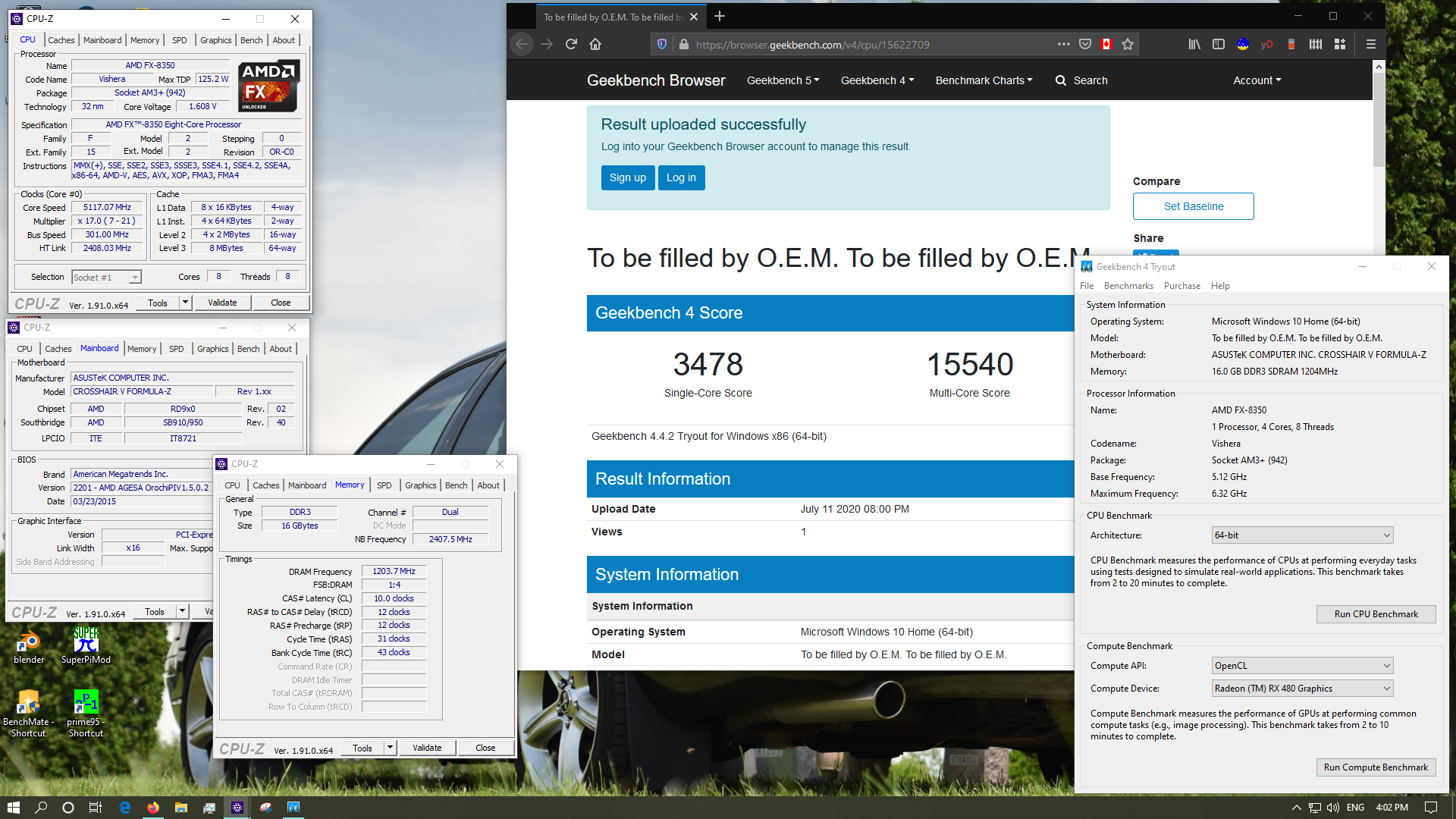Click the Firefox back arrow

tap(522, 44)
